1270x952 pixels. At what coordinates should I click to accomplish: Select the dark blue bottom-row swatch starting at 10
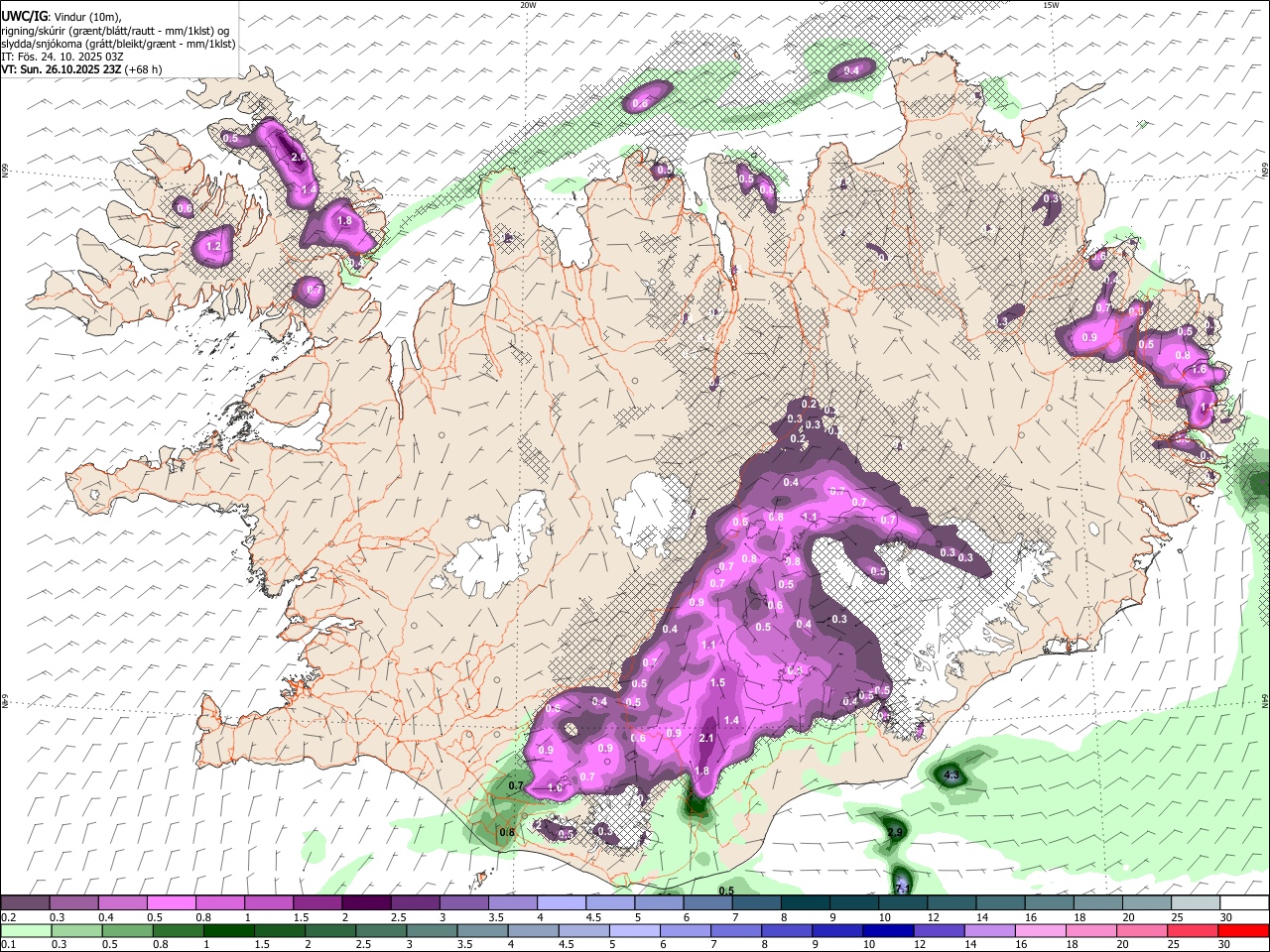click(x=888, y=930)
